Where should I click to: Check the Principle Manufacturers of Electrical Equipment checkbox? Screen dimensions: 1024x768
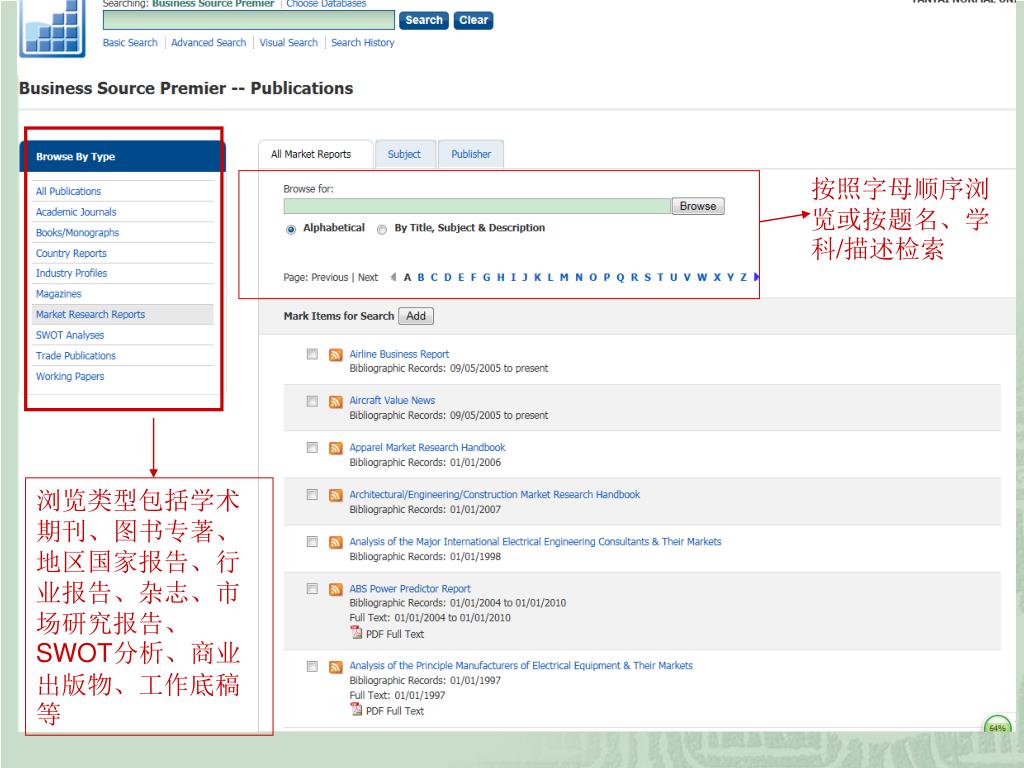[312, 666]
